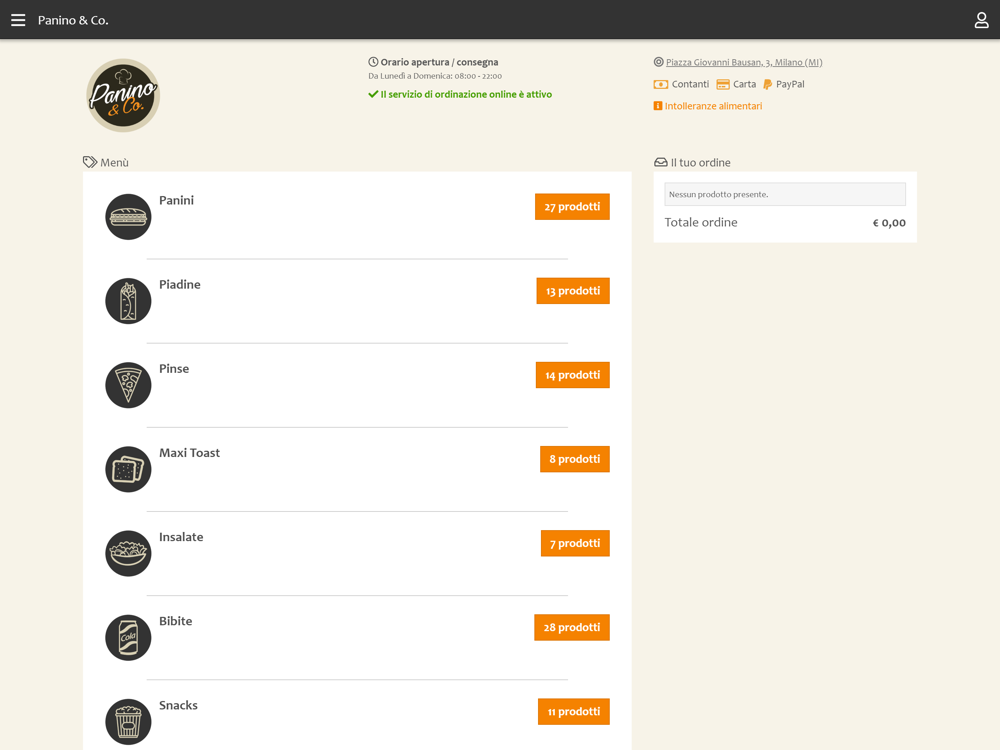Click the Panini sandwich category icon
Viewport: 1000px width, 750px height.
pyautogui.click(x=128, y=217)
